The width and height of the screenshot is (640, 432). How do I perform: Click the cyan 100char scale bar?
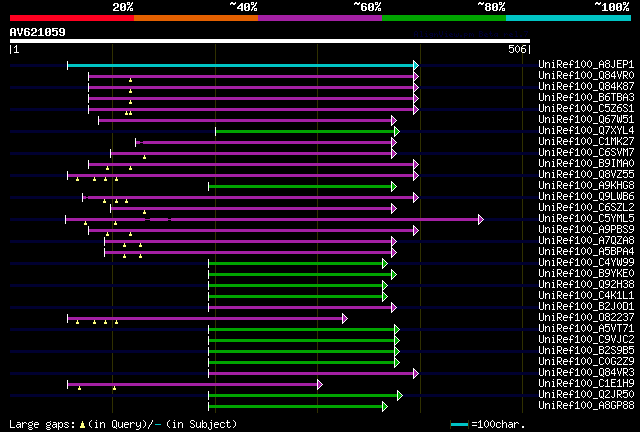pos(459,425)
